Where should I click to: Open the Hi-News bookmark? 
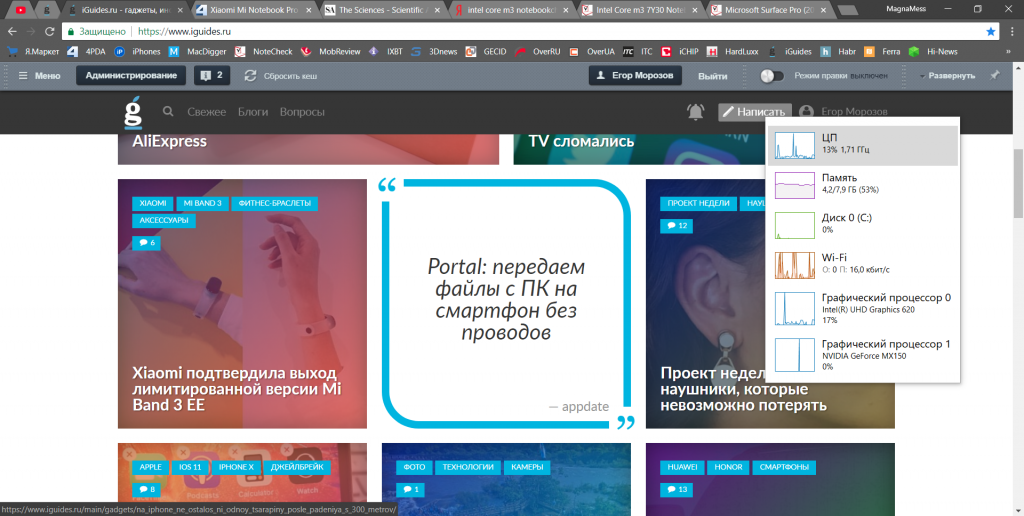click(933, 52)
